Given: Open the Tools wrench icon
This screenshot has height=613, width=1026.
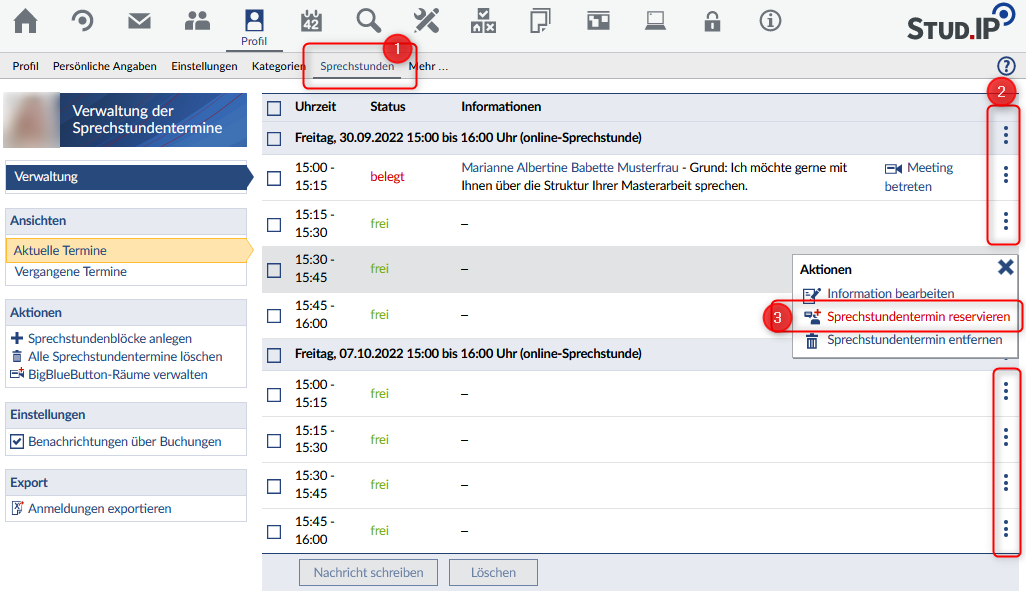Looking at the screenshot, I should pyautogui.click(x=426, y=21).
